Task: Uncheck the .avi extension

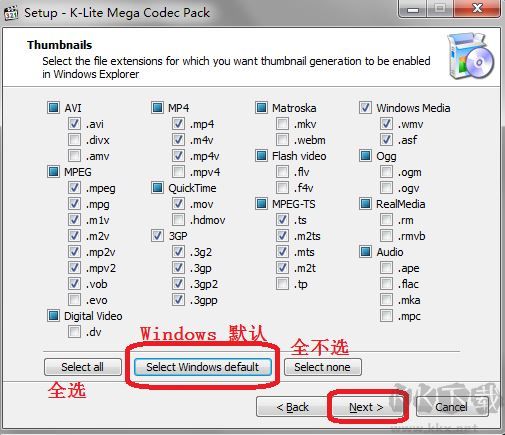Action: (74, 124)
